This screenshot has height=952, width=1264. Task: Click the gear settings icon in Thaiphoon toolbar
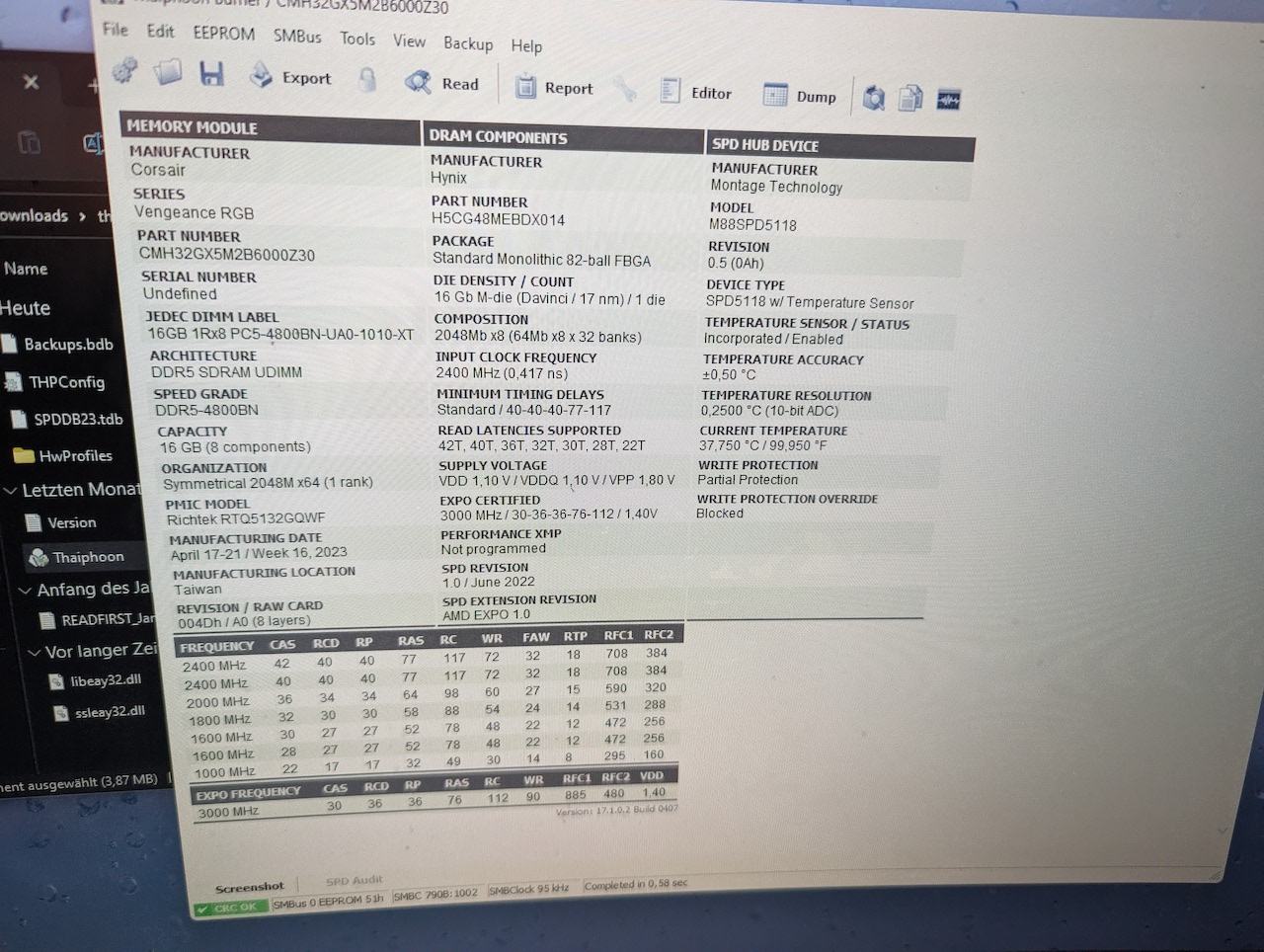point(124,70)
